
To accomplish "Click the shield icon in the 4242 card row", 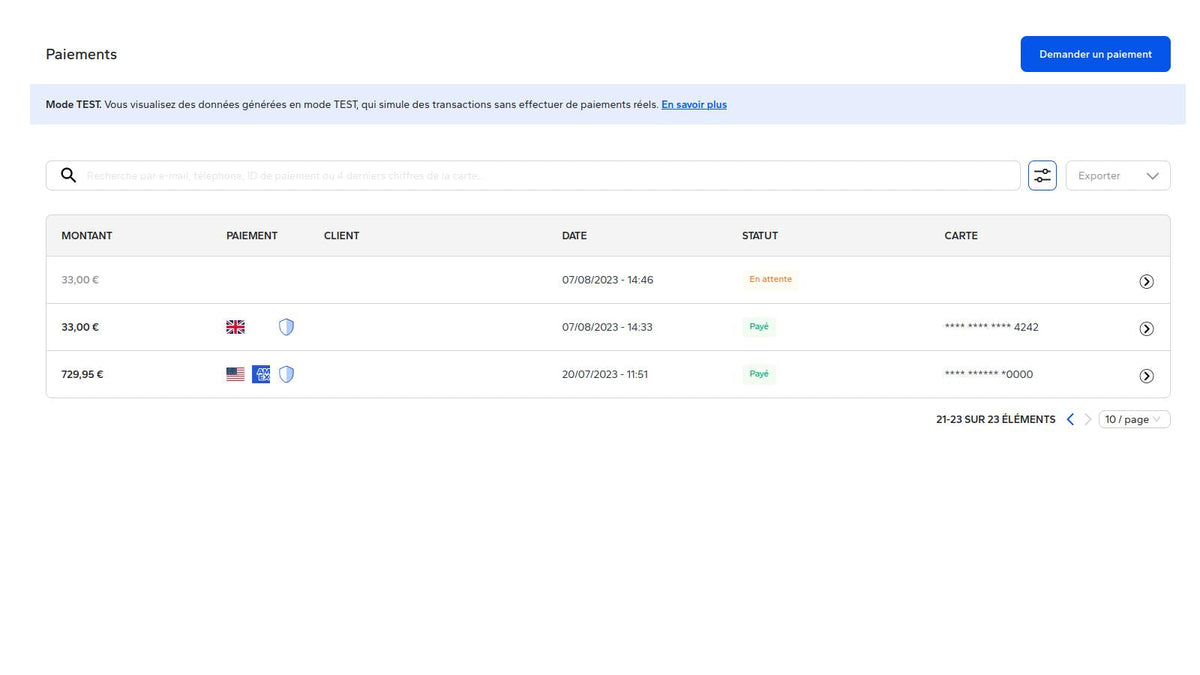I will (286, 327).
